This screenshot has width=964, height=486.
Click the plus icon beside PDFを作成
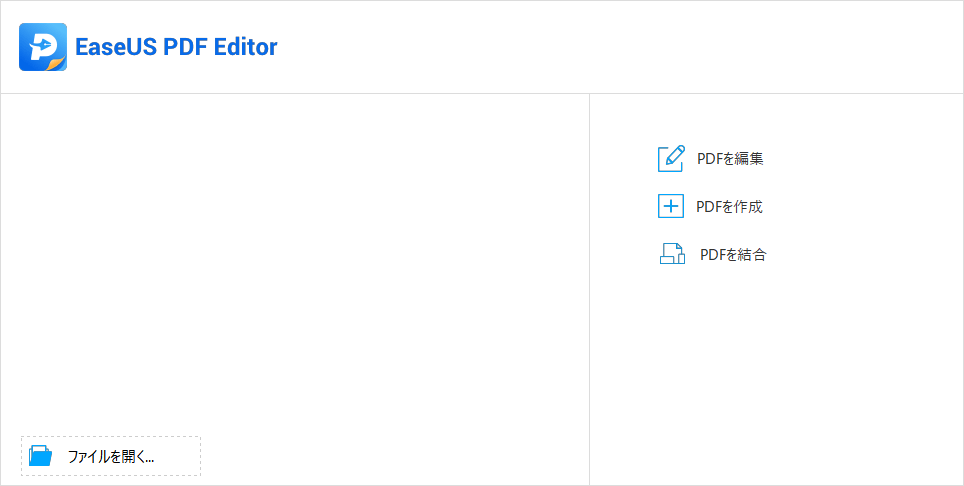pyautogui.click(x=670, y=207)
